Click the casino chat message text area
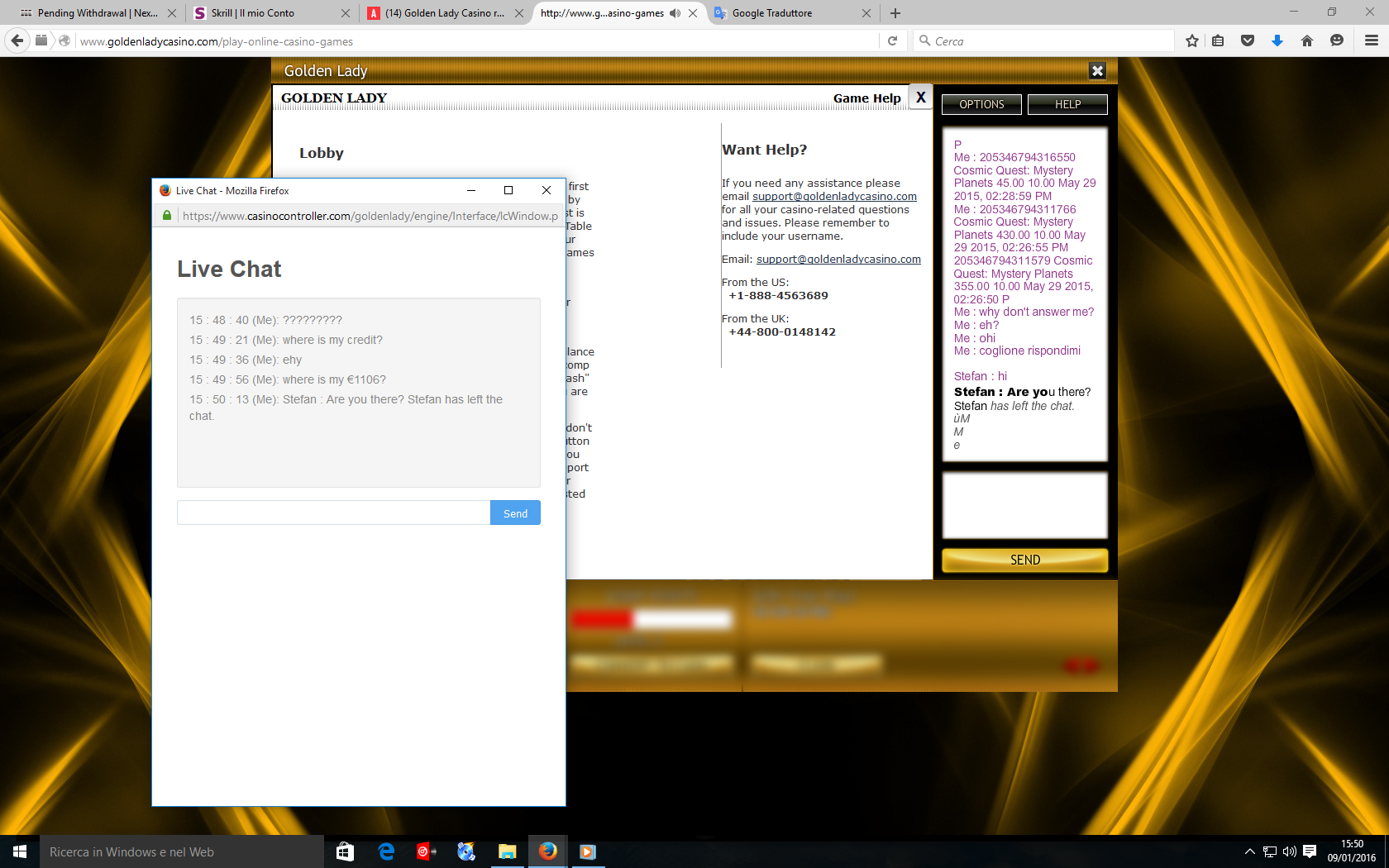This screenshot has width=1389, height=868. coord(1025,505)
